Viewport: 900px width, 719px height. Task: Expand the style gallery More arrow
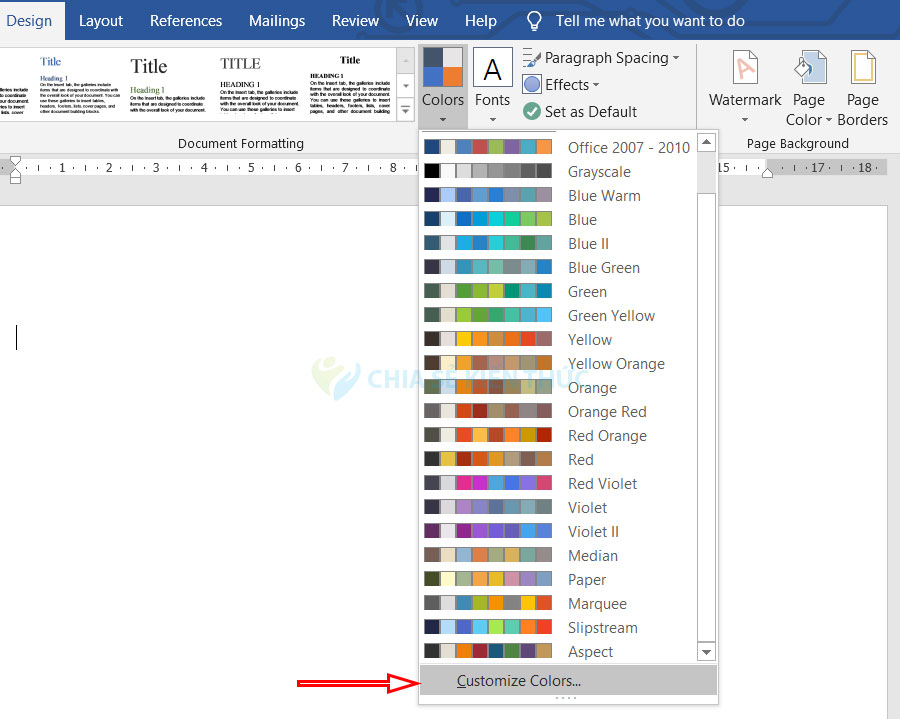point(405,110)
